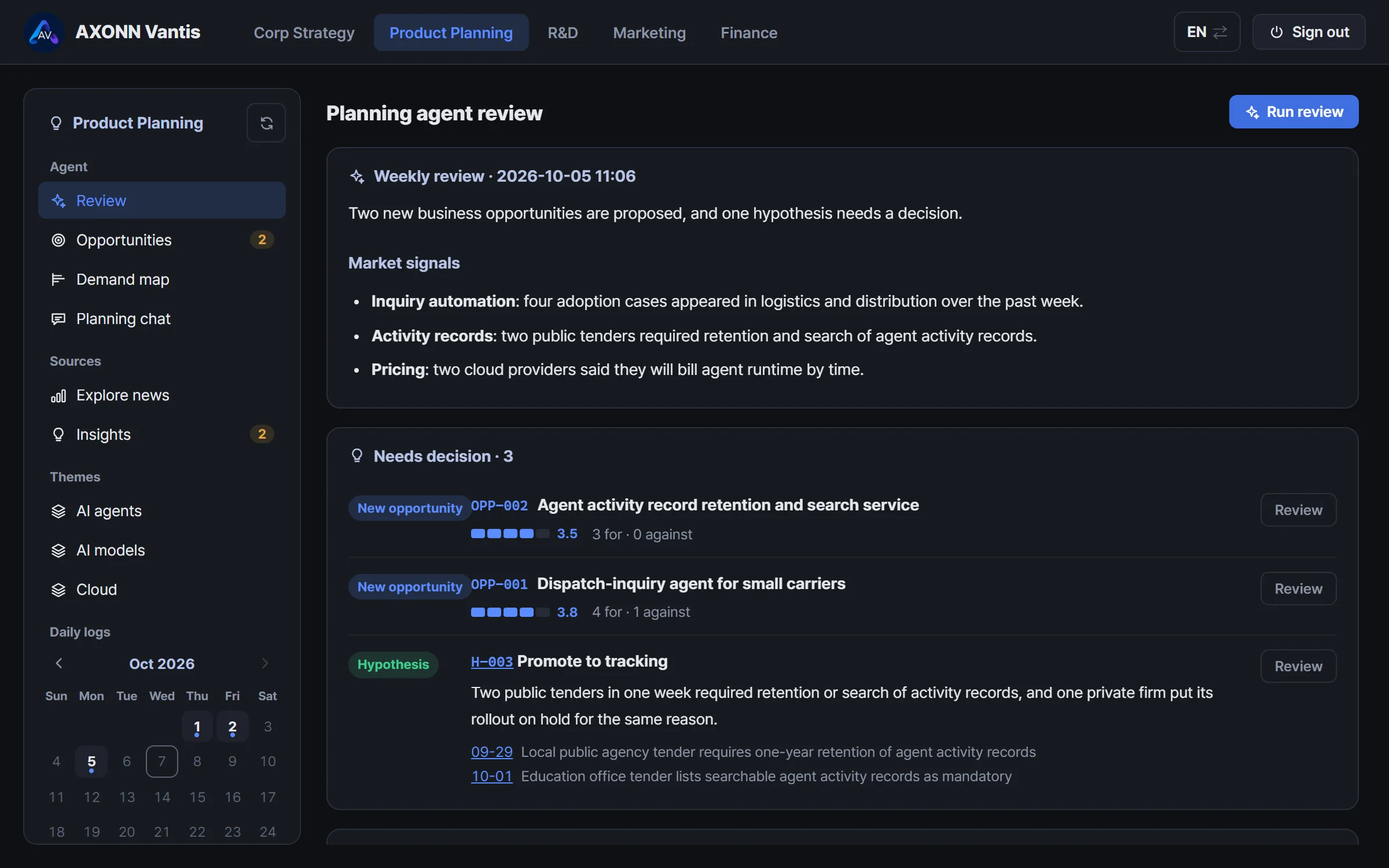Image resolution: width=1389 pixels, height=868 pixels.
Task: Select October 5 in the calendar
Action: (91, 762)
